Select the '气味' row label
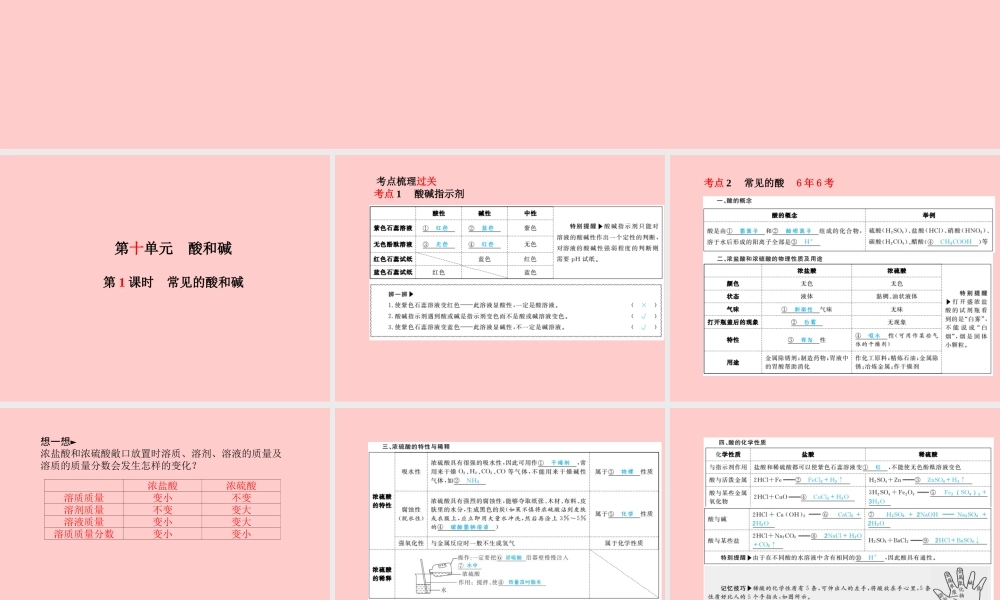 [733, 309]
